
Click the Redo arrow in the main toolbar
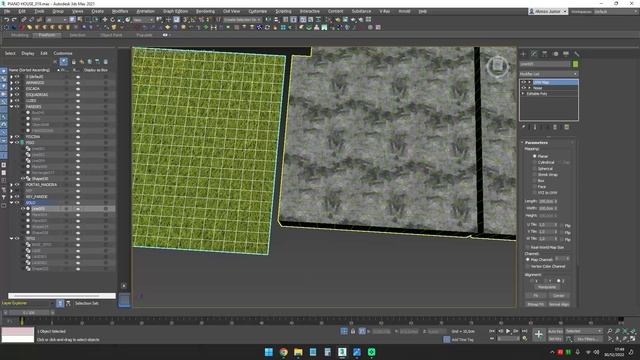(x=14, y=20)
